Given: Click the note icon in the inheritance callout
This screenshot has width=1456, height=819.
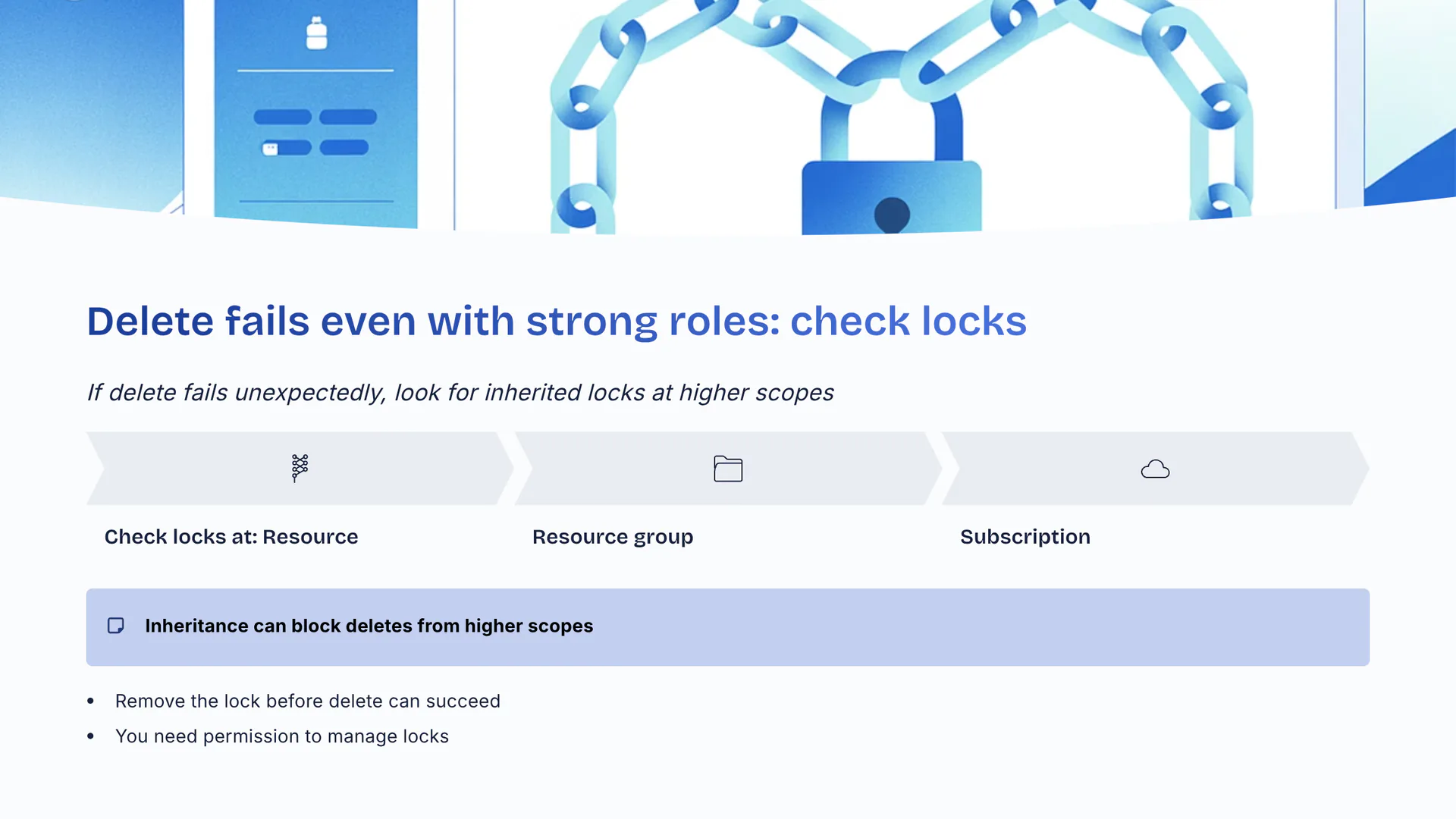Looking at the screenshot, I should click(116, 626).
